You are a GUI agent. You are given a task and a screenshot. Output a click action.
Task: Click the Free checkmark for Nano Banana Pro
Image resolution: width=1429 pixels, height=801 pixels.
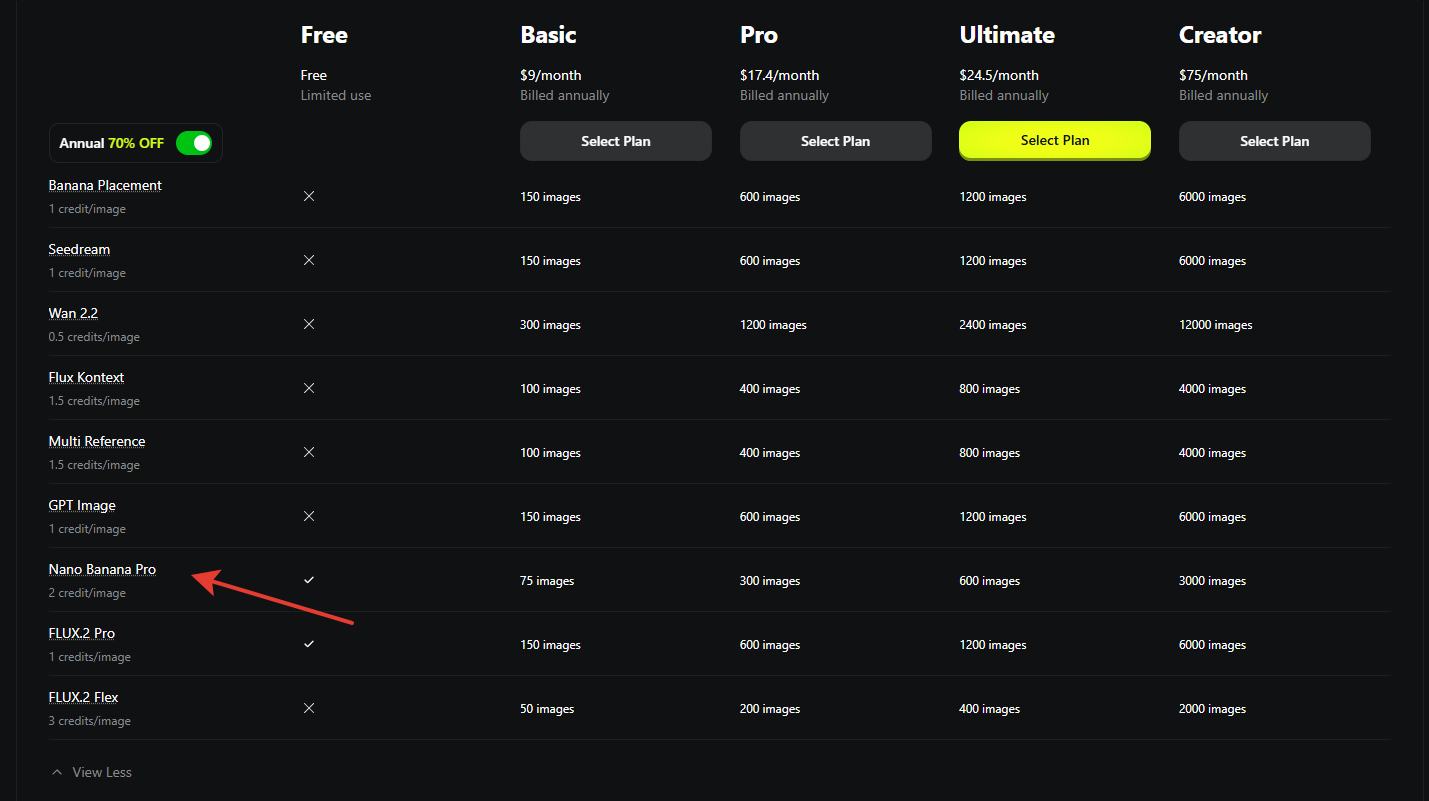pyautogui.click(x=309, y=580)
